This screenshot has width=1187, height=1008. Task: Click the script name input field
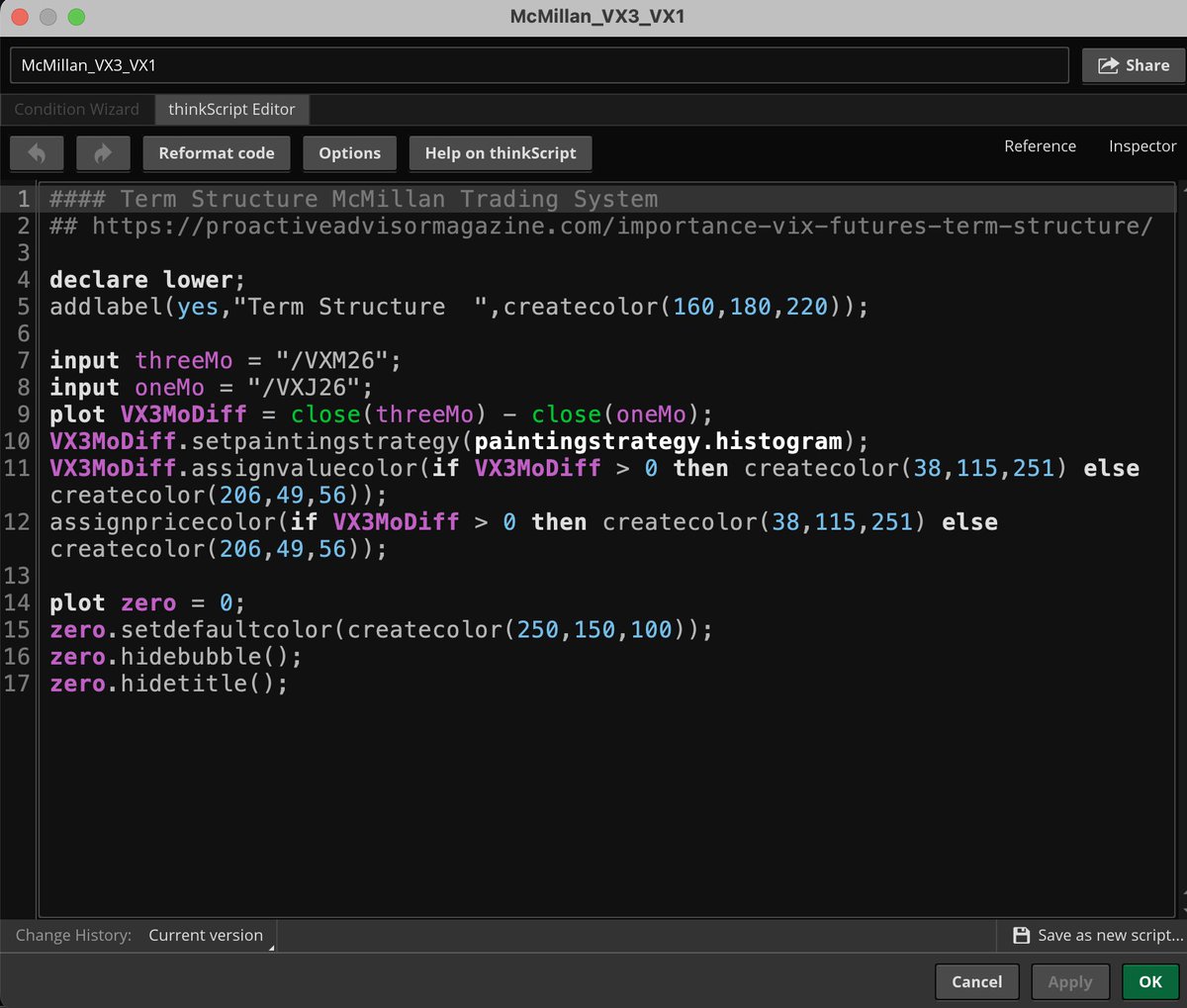(x=539, y=65)
